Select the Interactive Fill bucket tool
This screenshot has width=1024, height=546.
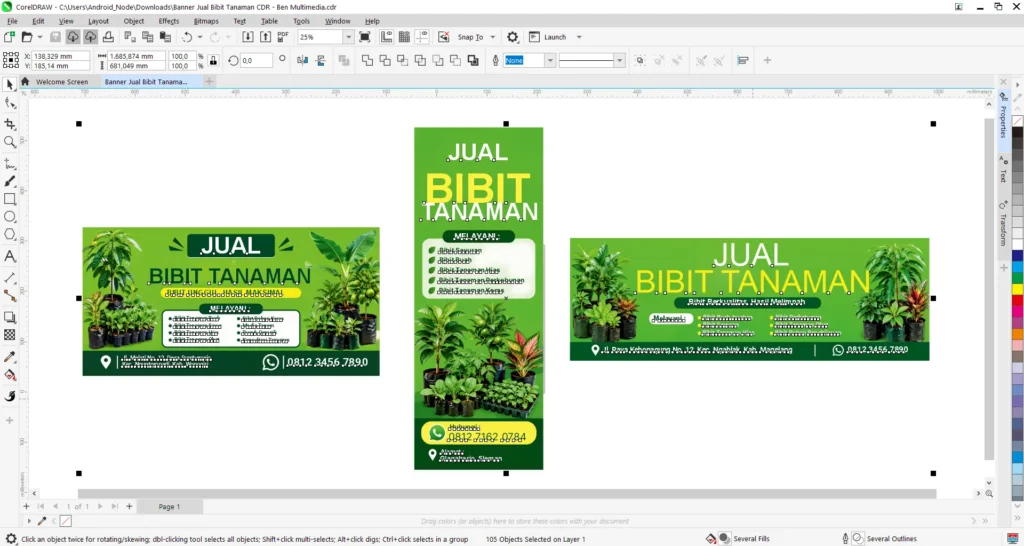pos(10,375)
